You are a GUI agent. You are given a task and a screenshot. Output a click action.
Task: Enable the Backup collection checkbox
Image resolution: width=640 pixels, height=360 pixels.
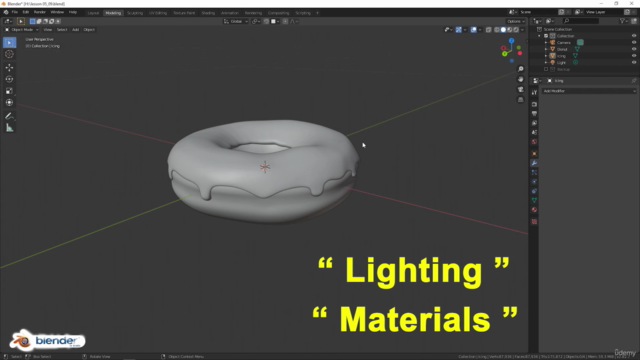546,69
